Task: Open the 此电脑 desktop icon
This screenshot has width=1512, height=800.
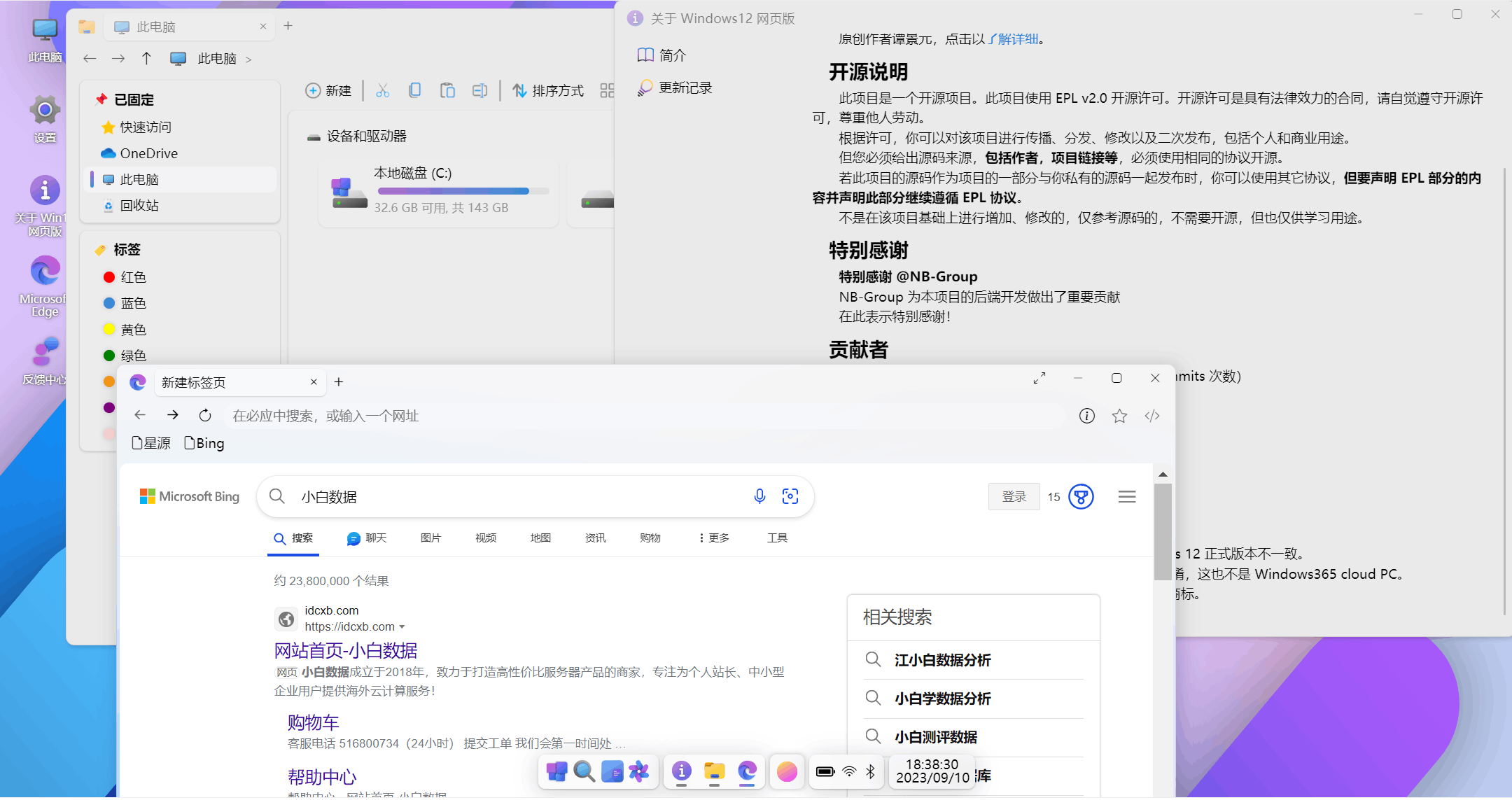Action: [45, 41]
